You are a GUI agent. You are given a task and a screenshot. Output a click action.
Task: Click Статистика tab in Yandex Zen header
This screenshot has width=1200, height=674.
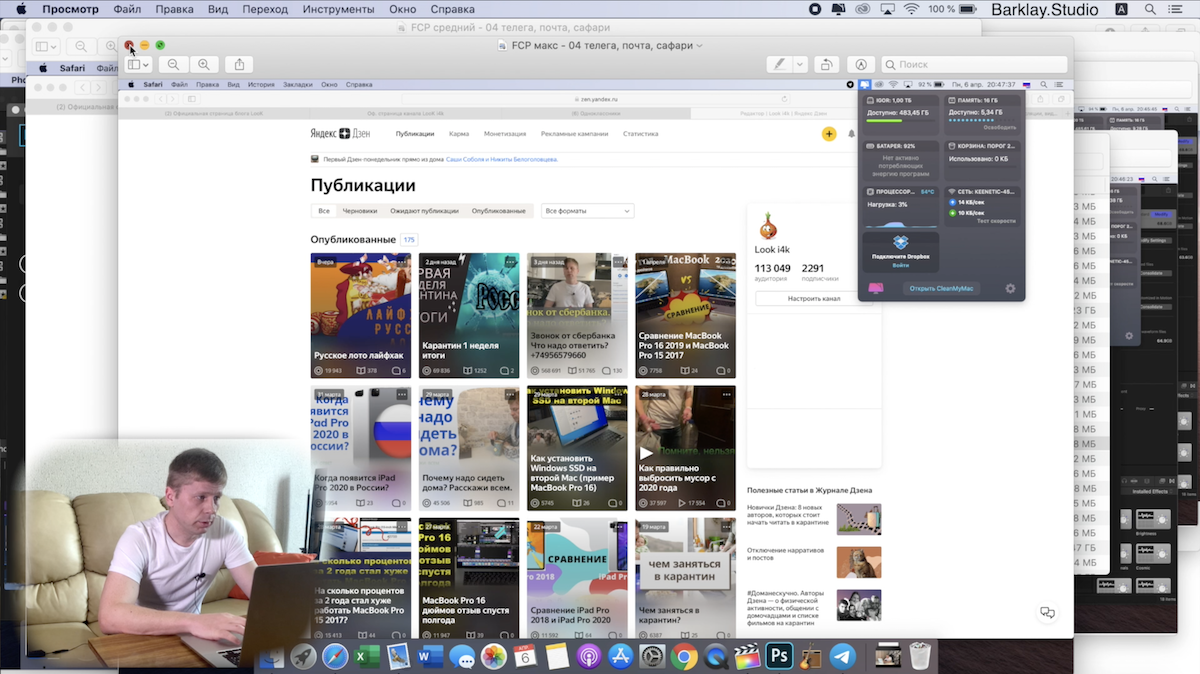tap(641, 134)
